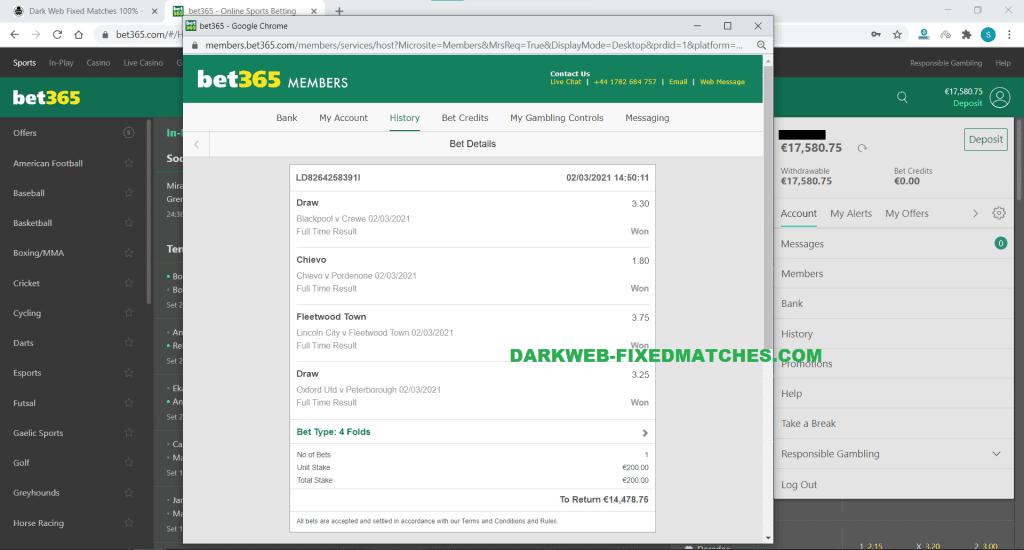This screenshot has height=550, width=1024.
Task: Favourite American Football with its star
Action: tap(129, 163)
